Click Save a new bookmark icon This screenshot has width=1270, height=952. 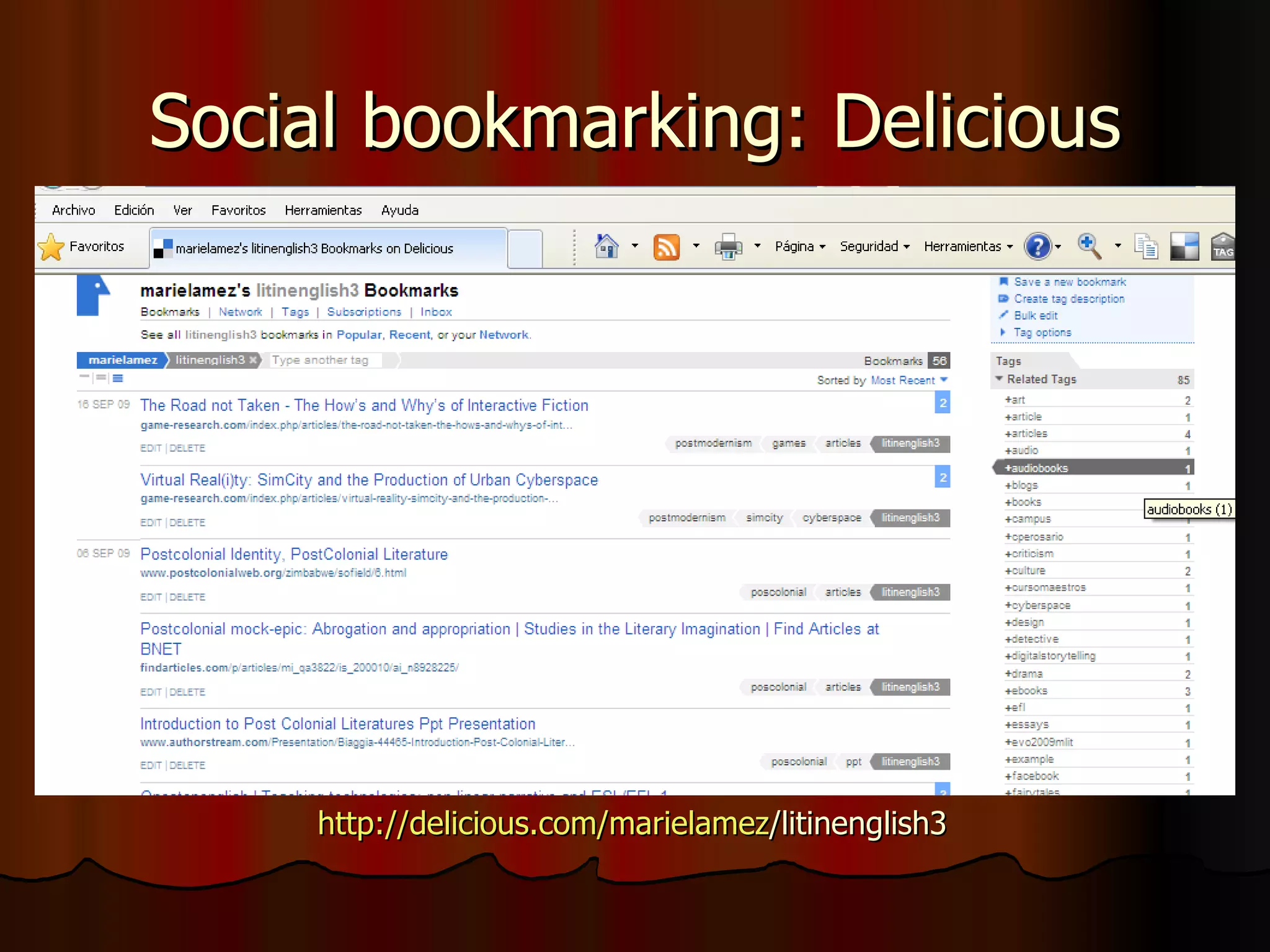[1003, 281]
